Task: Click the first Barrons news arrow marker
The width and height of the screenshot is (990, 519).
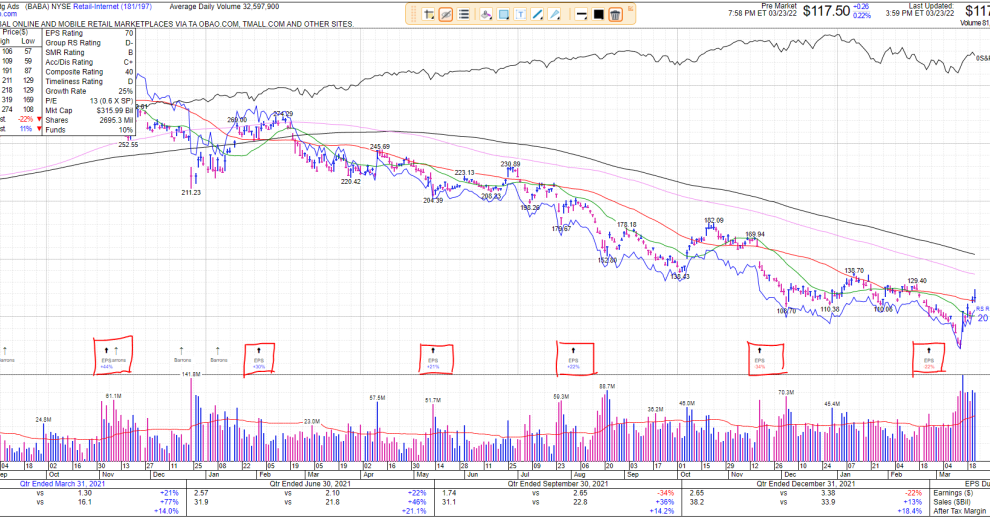Action: pos(4,350)
